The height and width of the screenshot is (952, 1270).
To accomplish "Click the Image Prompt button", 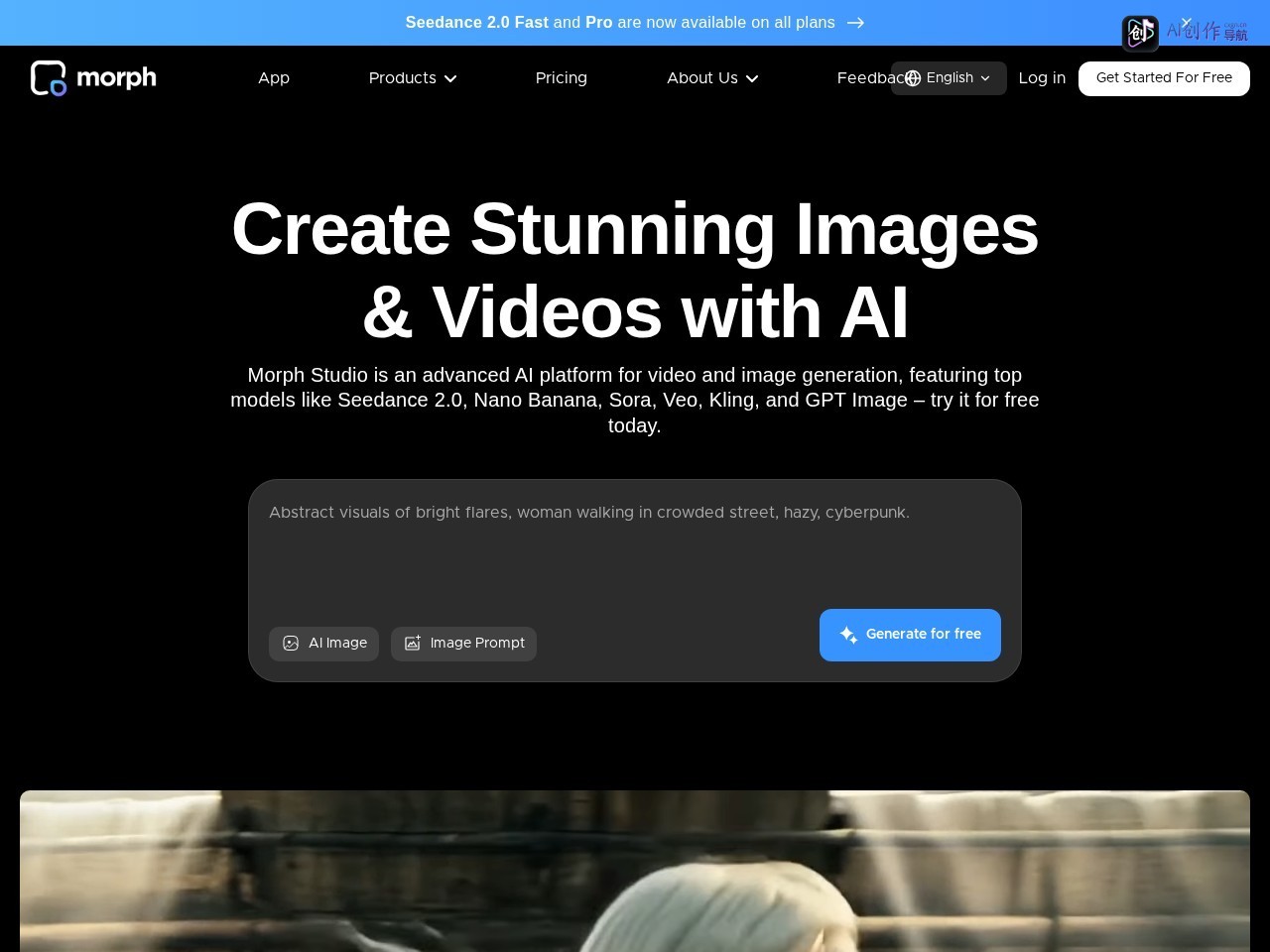I will 463,644.
